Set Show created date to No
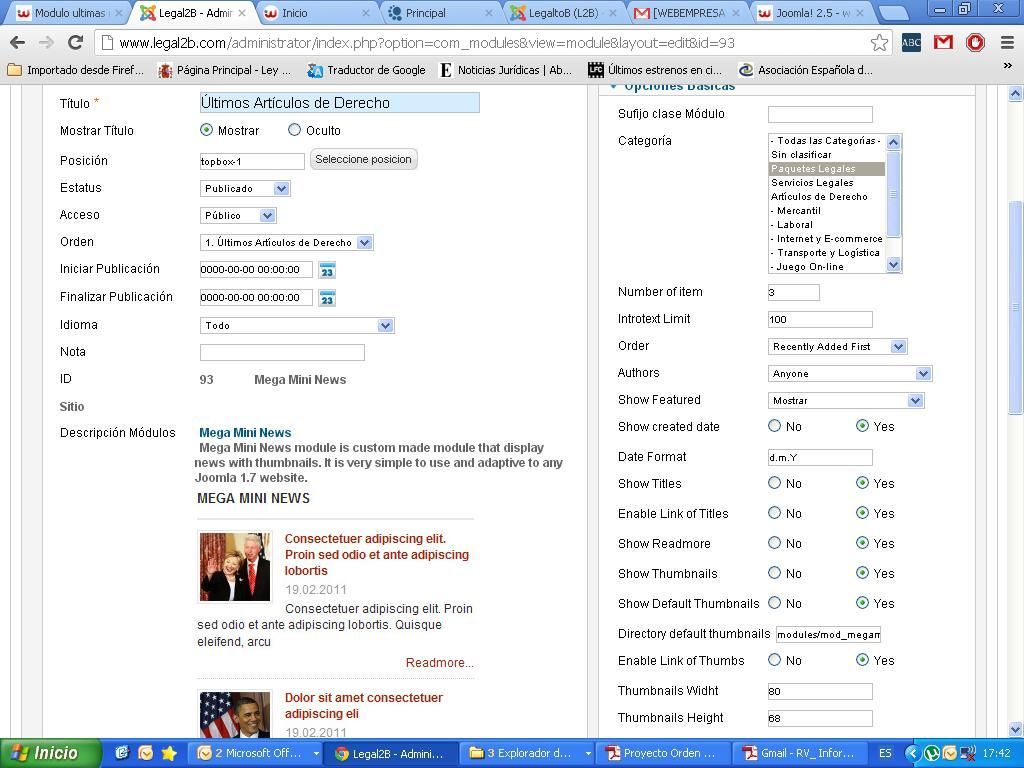 coord(775,426)
